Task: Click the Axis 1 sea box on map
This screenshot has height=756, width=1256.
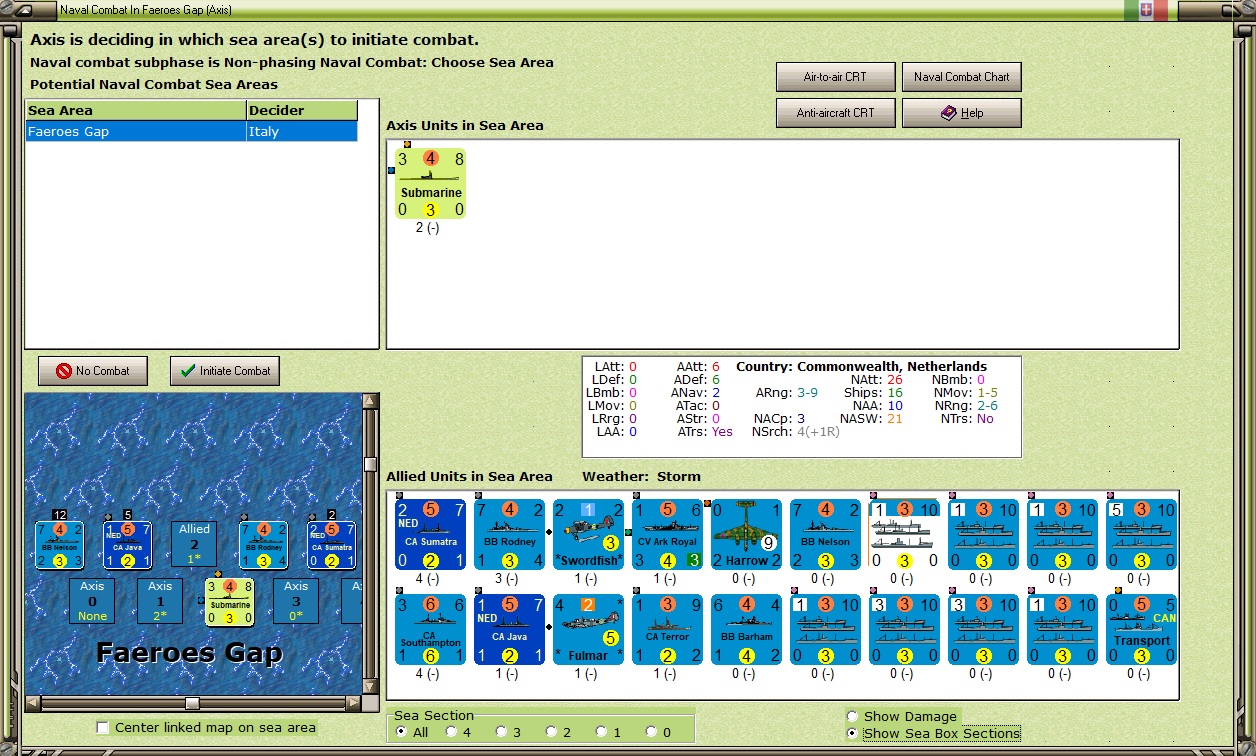Action: (x=160, y=601)
